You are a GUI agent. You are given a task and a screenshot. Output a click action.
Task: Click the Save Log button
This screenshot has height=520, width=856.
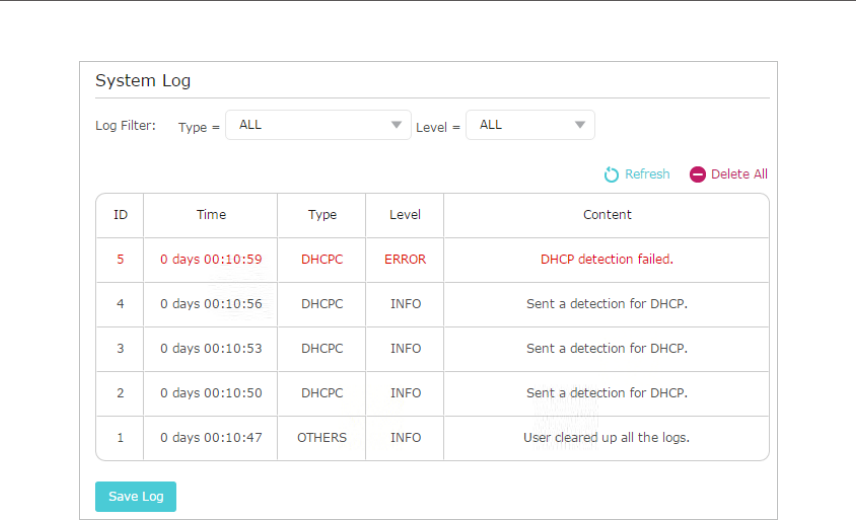(135, 497)
